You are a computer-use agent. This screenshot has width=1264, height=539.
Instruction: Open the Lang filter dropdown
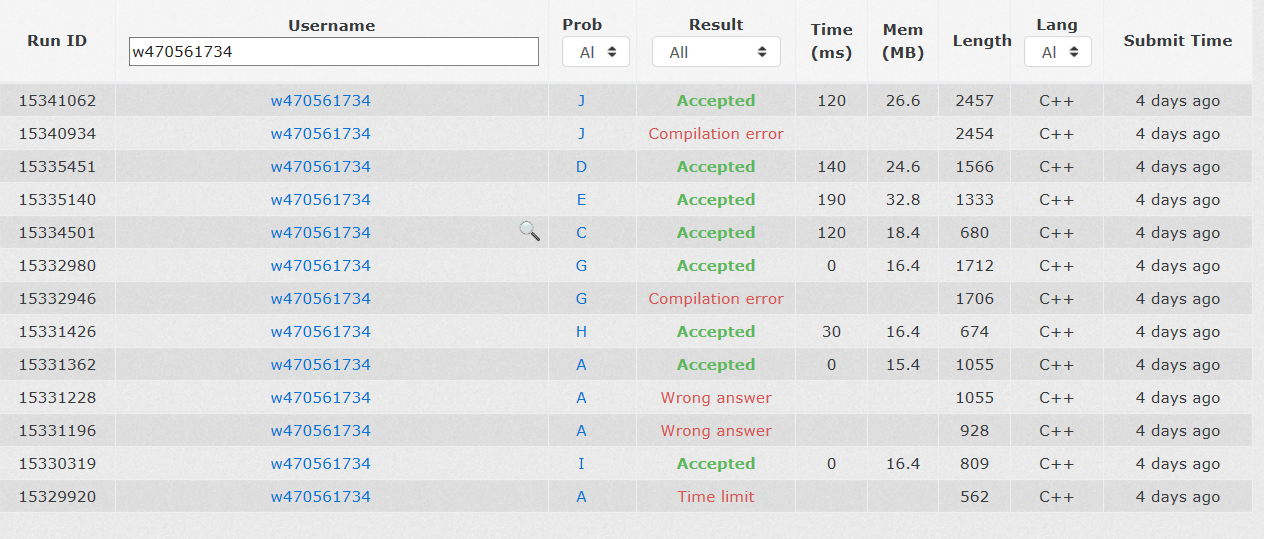(x=1057, y=52)
